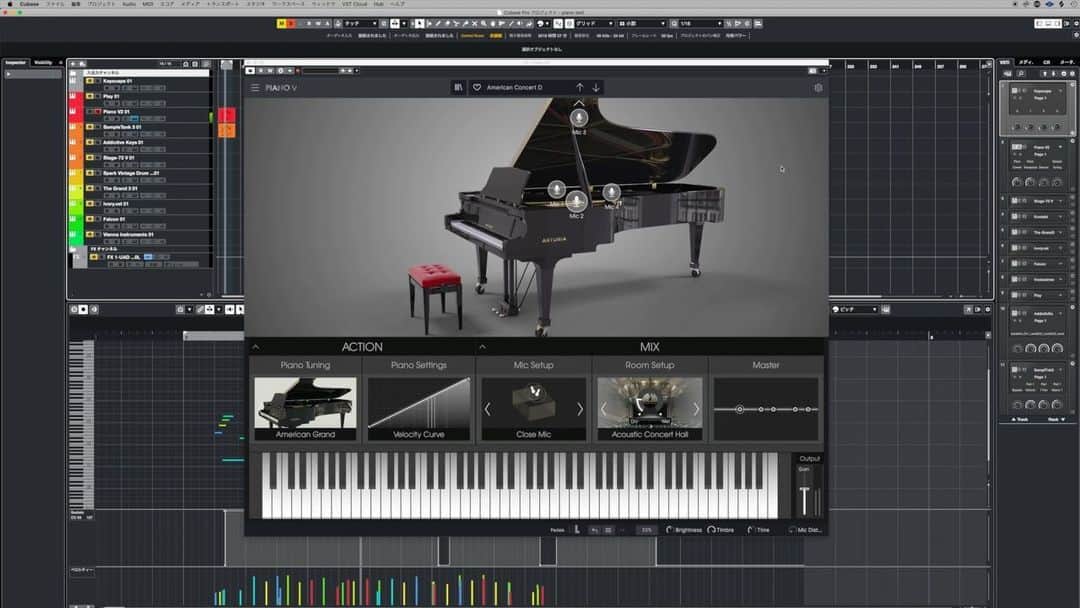Open the Mic Setup panel

coord(533,365)
